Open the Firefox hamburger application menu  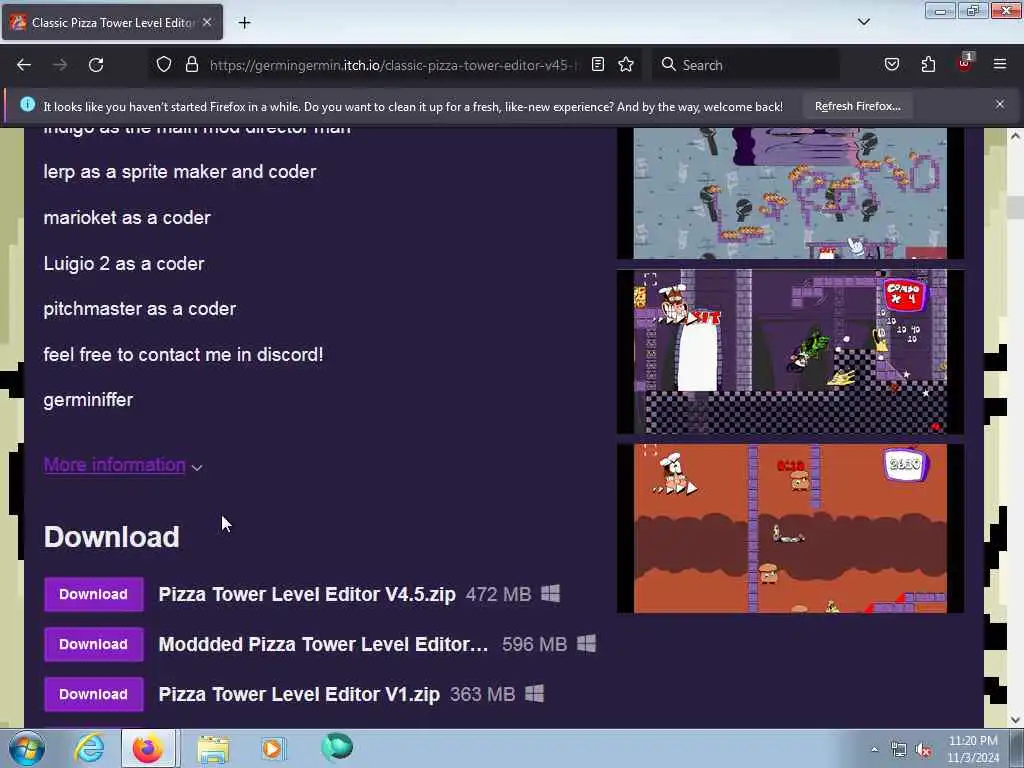(x=1000, y=65)
